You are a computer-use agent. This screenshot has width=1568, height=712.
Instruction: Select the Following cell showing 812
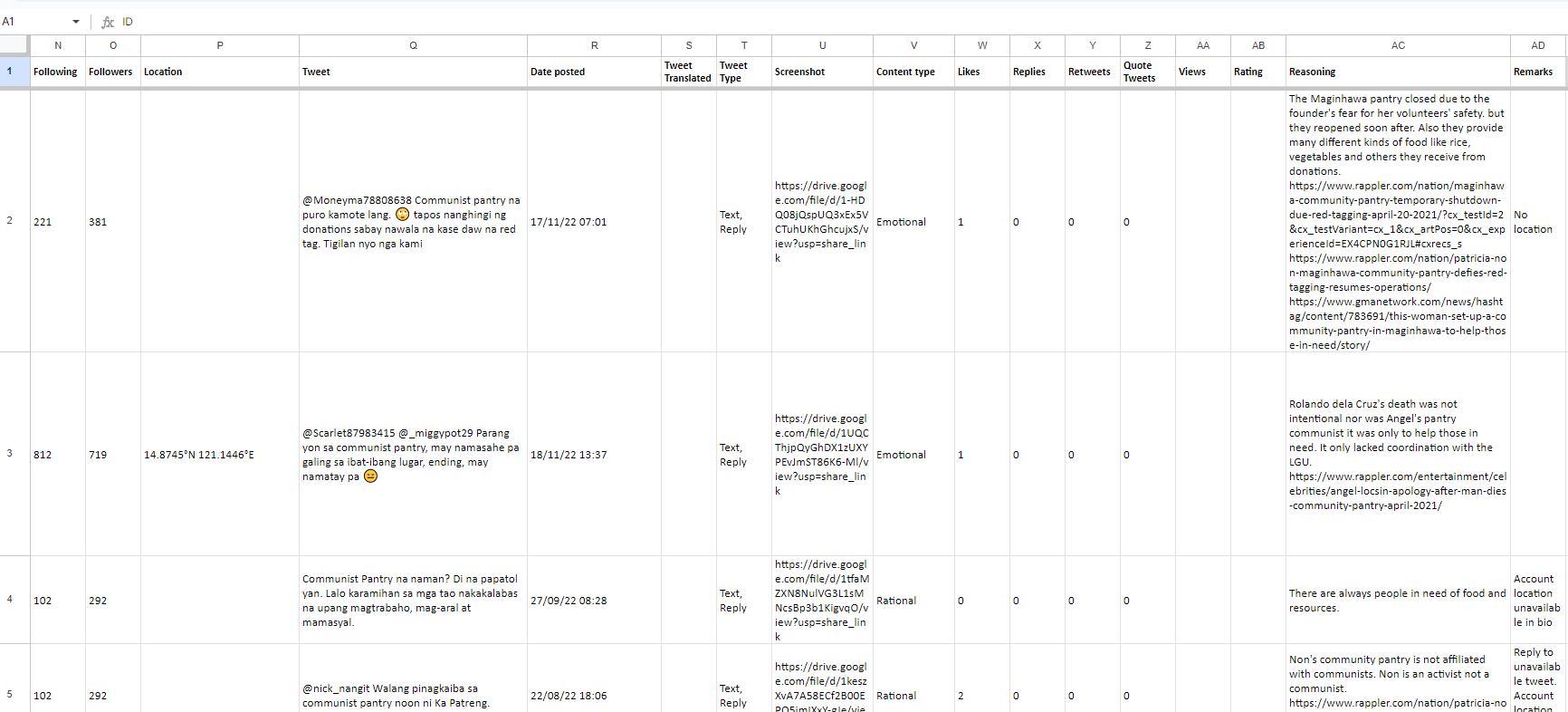pyautogui.click(x=43, y=455)
